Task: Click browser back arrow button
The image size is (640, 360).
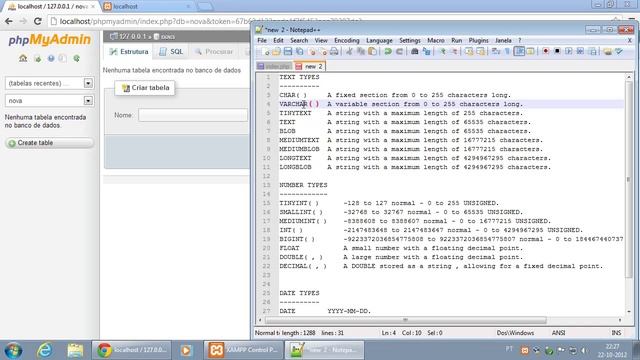Action: point(9,21)
